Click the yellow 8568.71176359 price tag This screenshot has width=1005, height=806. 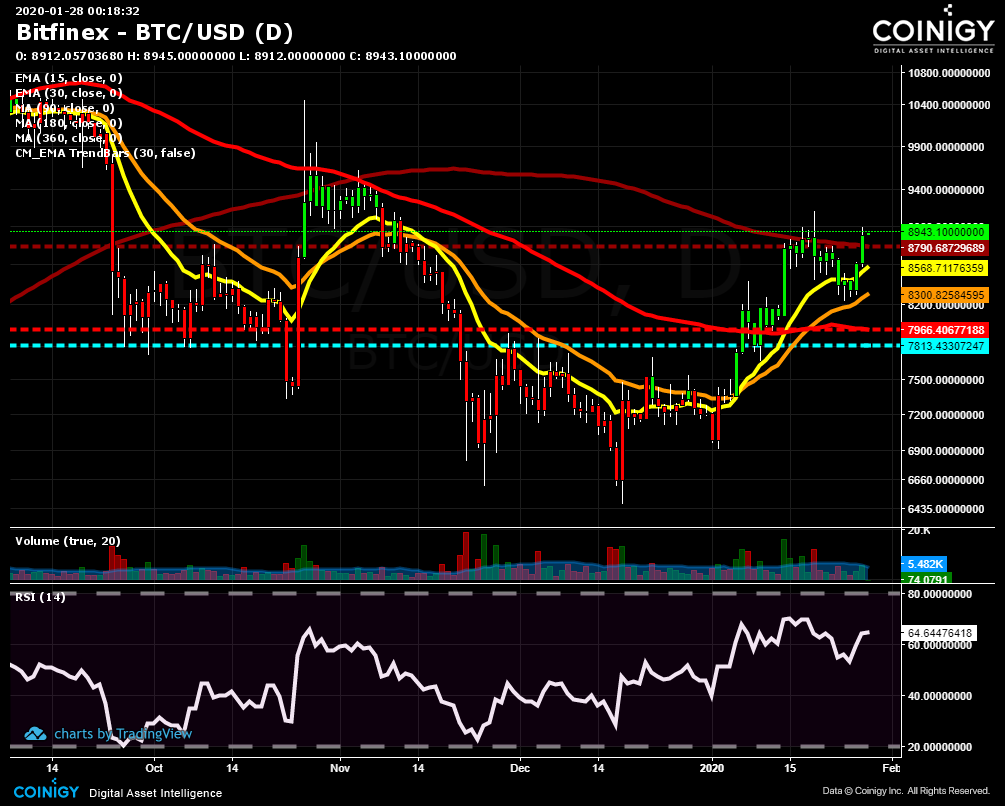(945, 268)
